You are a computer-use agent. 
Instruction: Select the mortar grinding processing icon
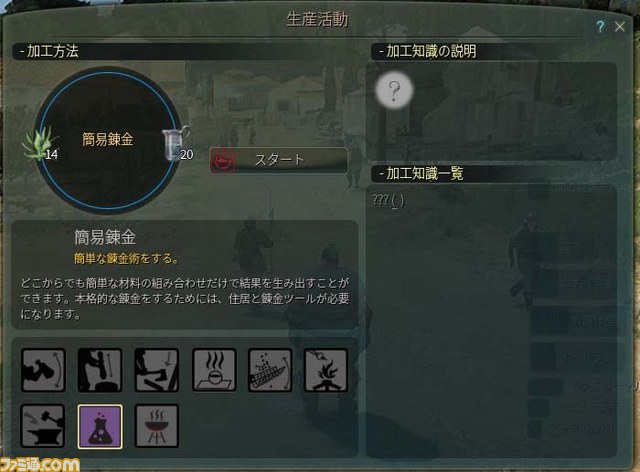[x=100, y=370]
